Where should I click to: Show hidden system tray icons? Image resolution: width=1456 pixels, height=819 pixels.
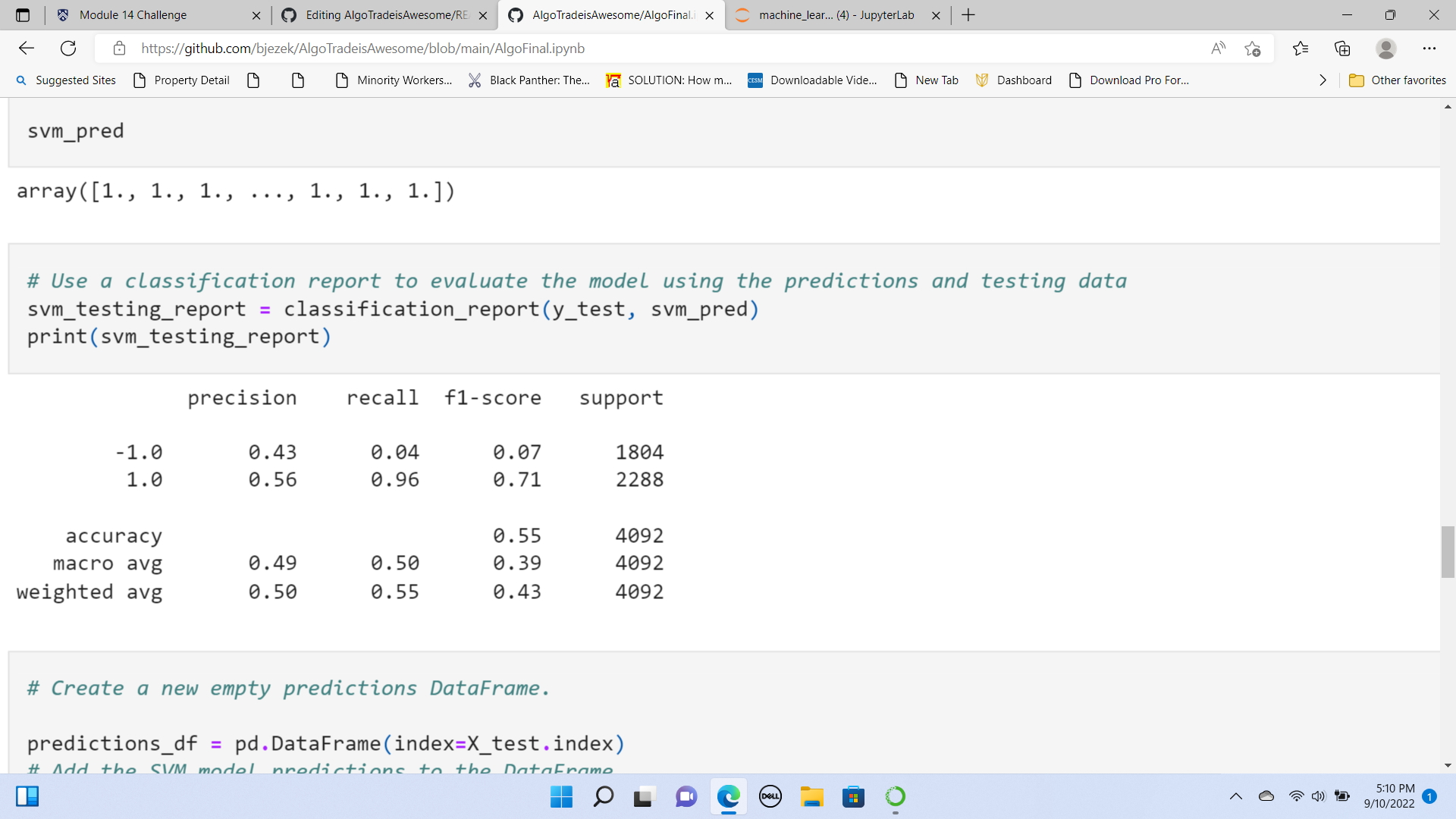click(1235, 796)
